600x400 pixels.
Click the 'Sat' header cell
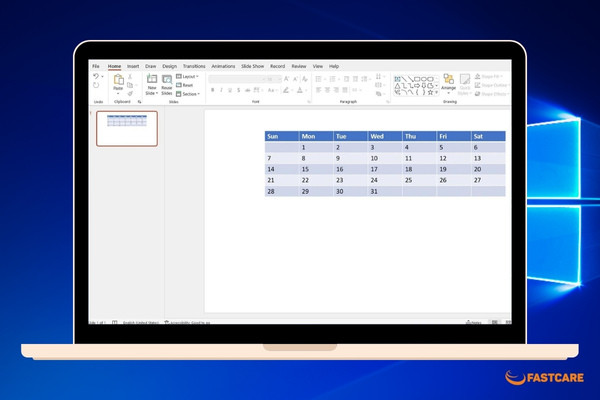(x=488, y=136)
